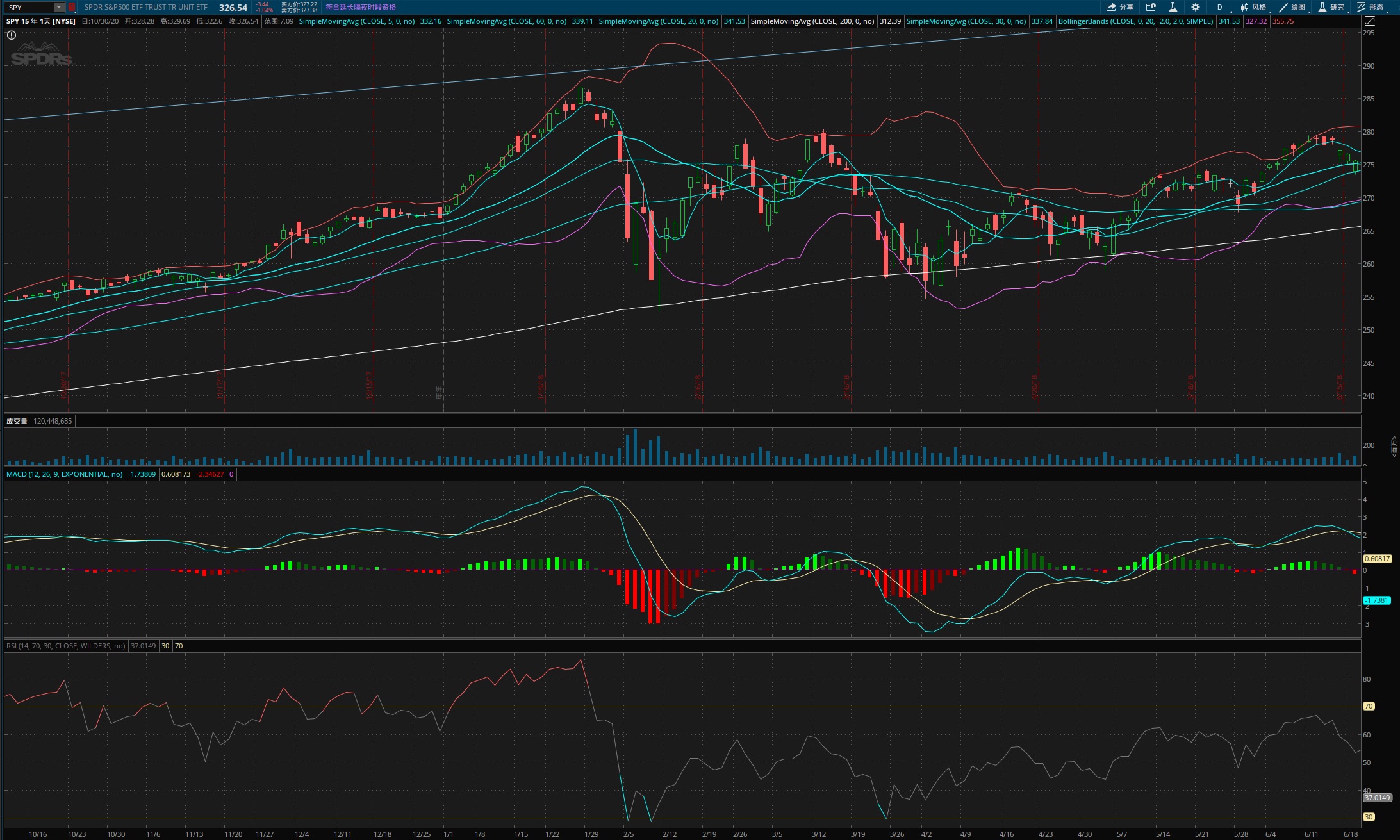Open the D timeframe dropdown
The height and width of the screenshot is (840, 1400).
tap(1220, 7)
